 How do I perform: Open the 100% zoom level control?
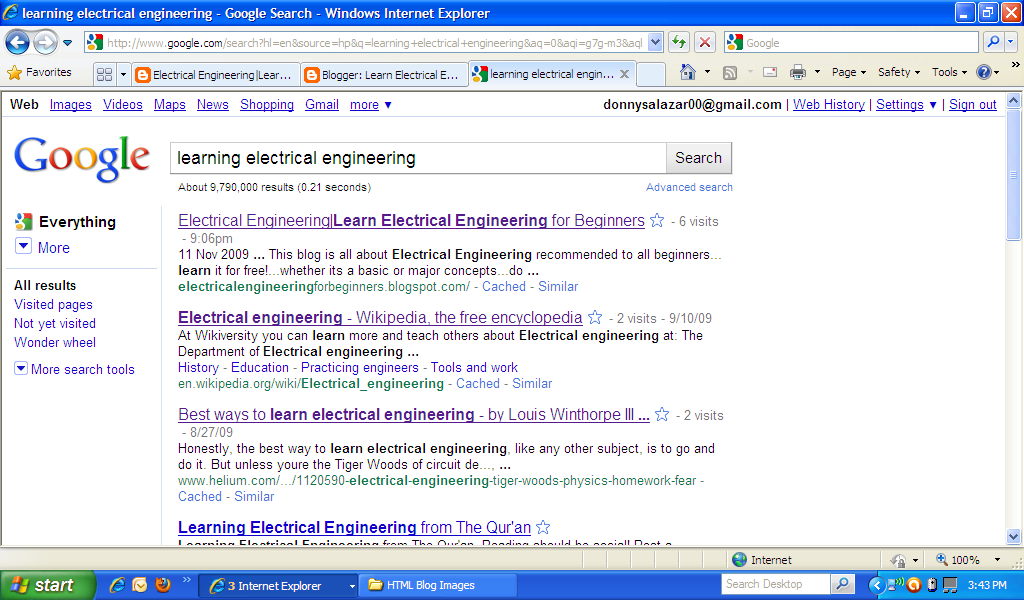click(968, 560)
